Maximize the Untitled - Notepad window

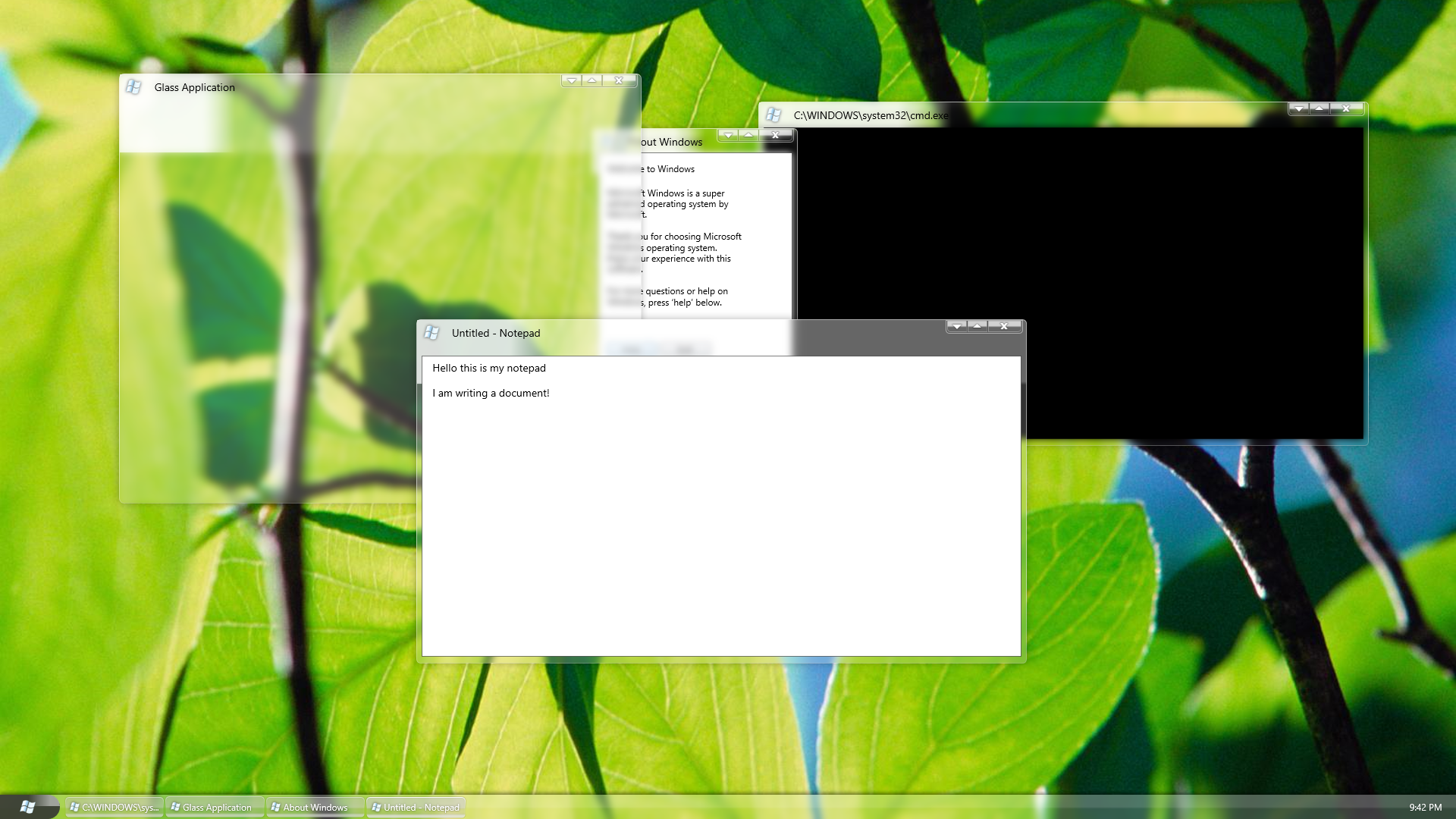coord(977,326)
